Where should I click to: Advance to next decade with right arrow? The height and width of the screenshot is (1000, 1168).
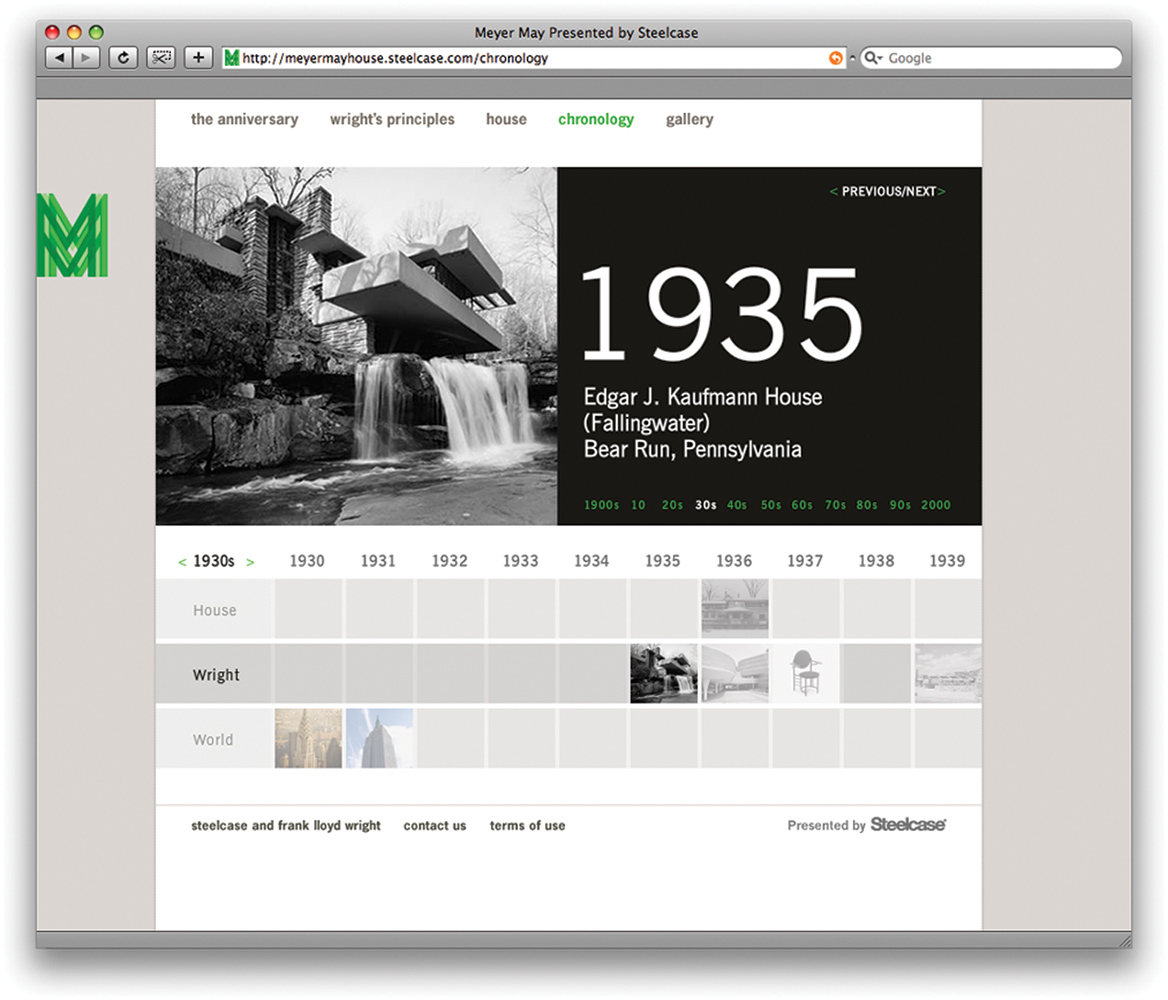(x=250, y=562)
